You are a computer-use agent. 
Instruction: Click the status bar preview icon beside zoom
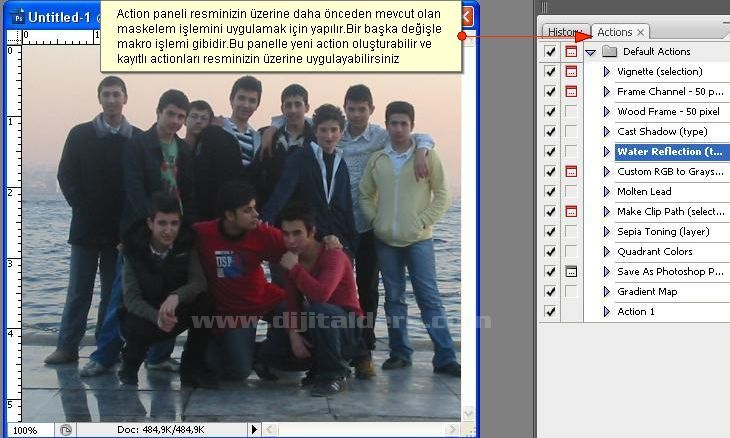point(66,429)
